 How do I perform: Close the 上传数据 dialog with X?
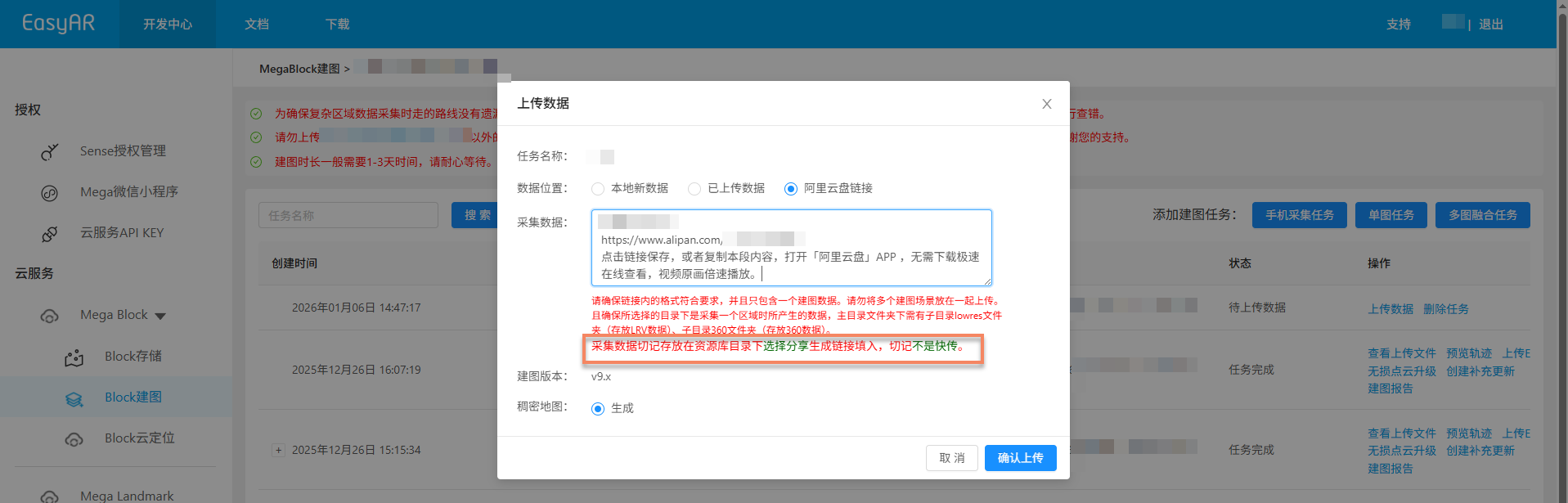(x=1047, y=104)
